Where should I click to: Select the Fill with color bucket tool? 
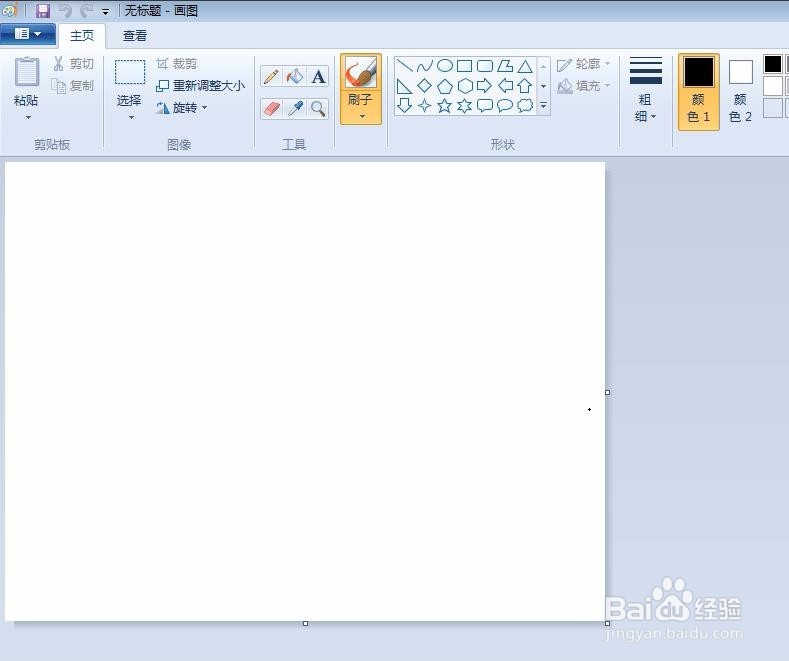pyautogui.click(x=295, y=77)
